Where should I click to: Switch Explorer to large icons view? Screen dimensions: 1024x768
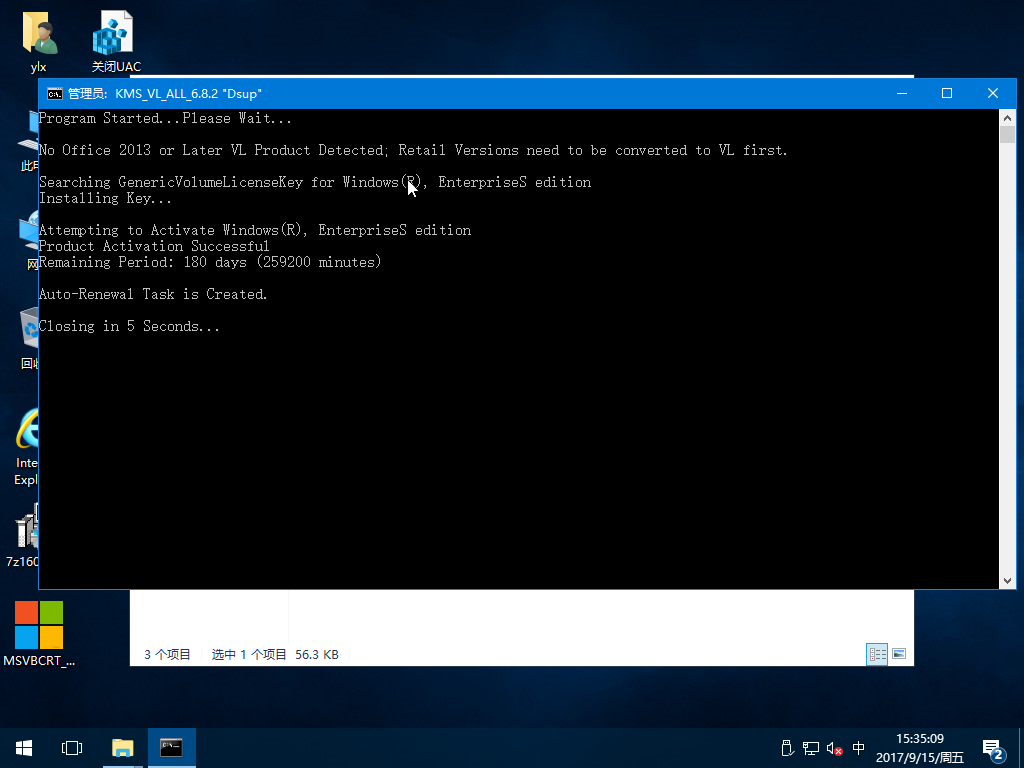tap(899, 654)
